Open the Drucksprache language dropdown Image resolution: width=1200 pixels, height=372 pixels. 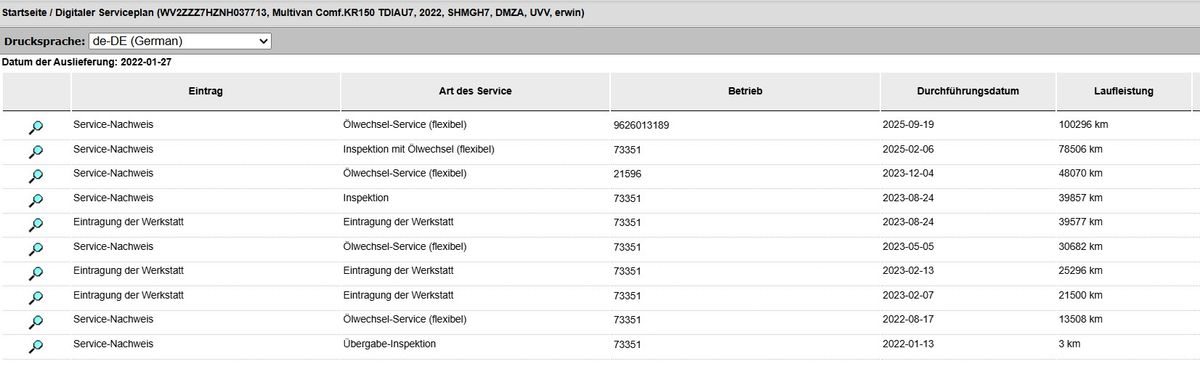pyautogui.click(x=180, y=41)
